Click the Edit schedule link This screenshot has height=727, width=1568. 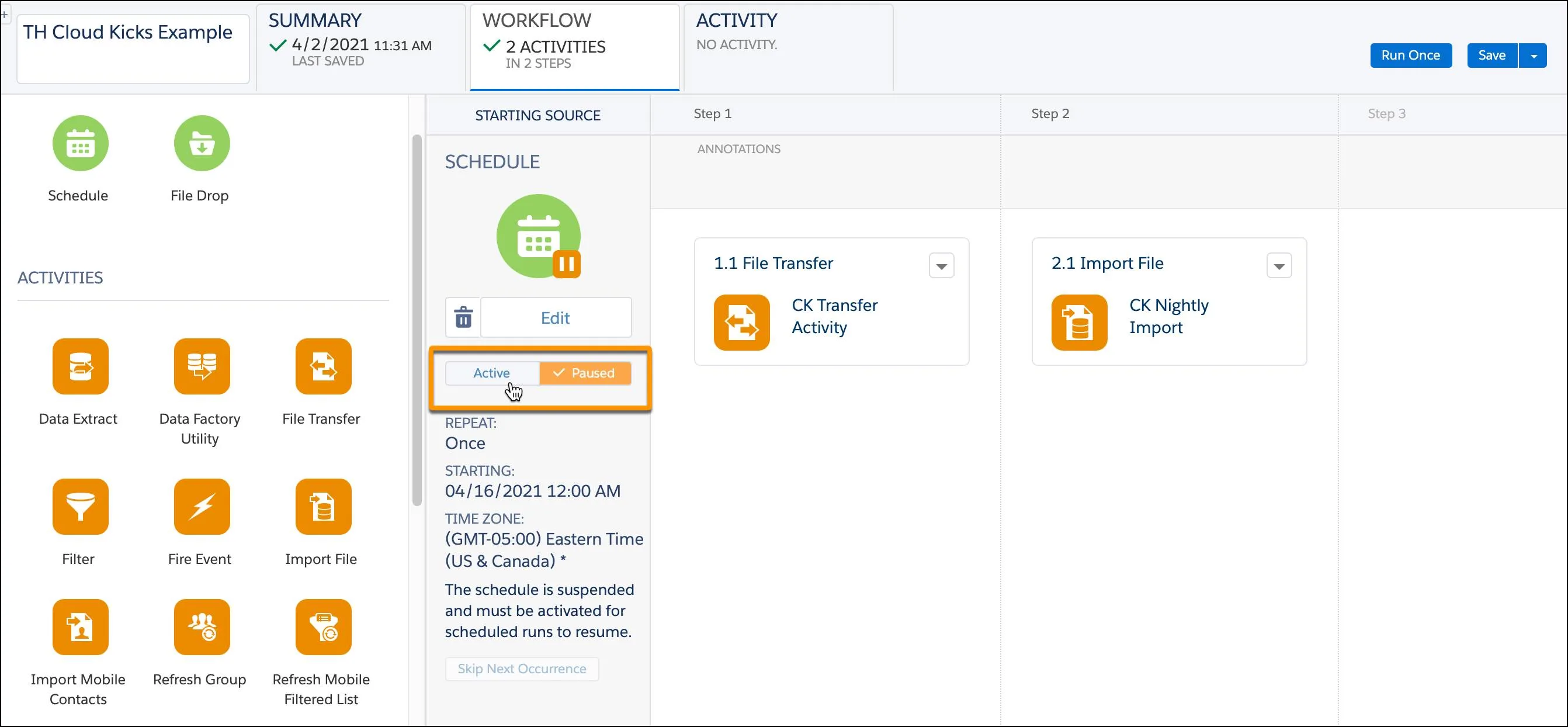click(556, 317)
